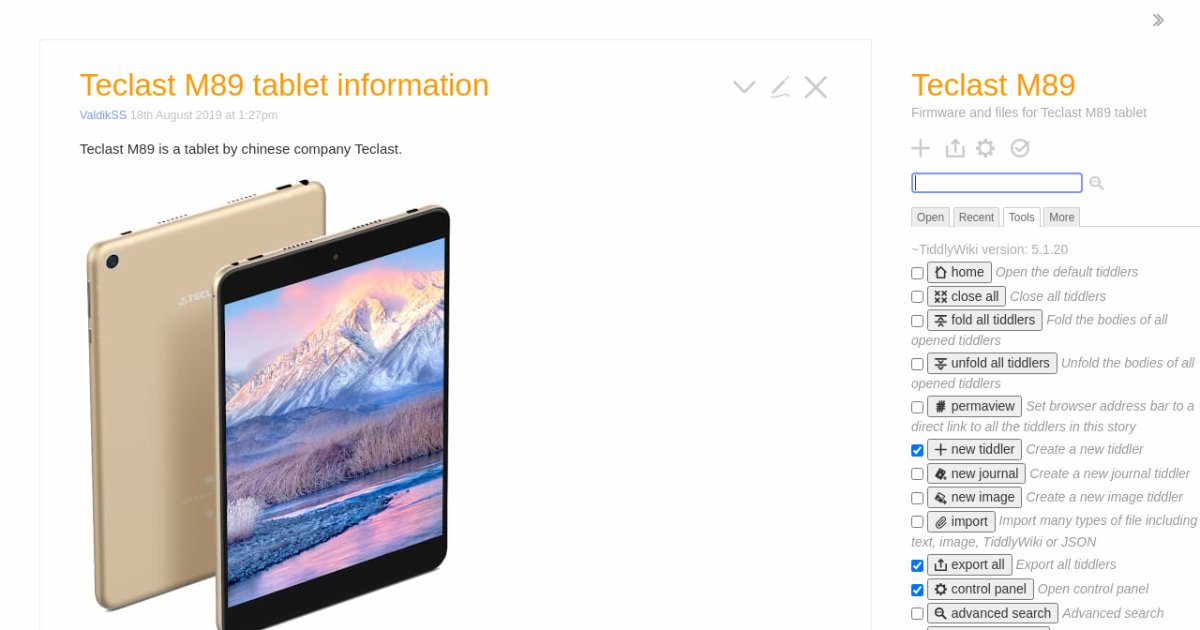This screenshot has height=630, width=1200.
Task: Open the tiddler more-actions chevron
Action: click(x=744, y=87)
